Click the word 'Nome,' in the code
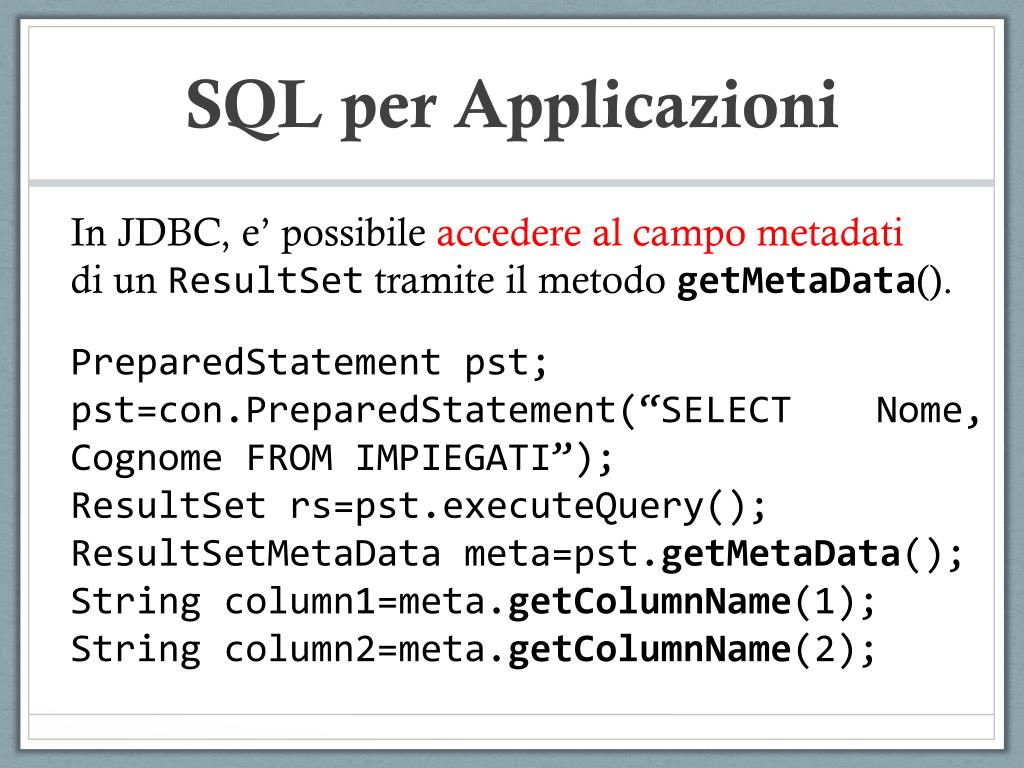1024x768 pixels. coord(928,411)
